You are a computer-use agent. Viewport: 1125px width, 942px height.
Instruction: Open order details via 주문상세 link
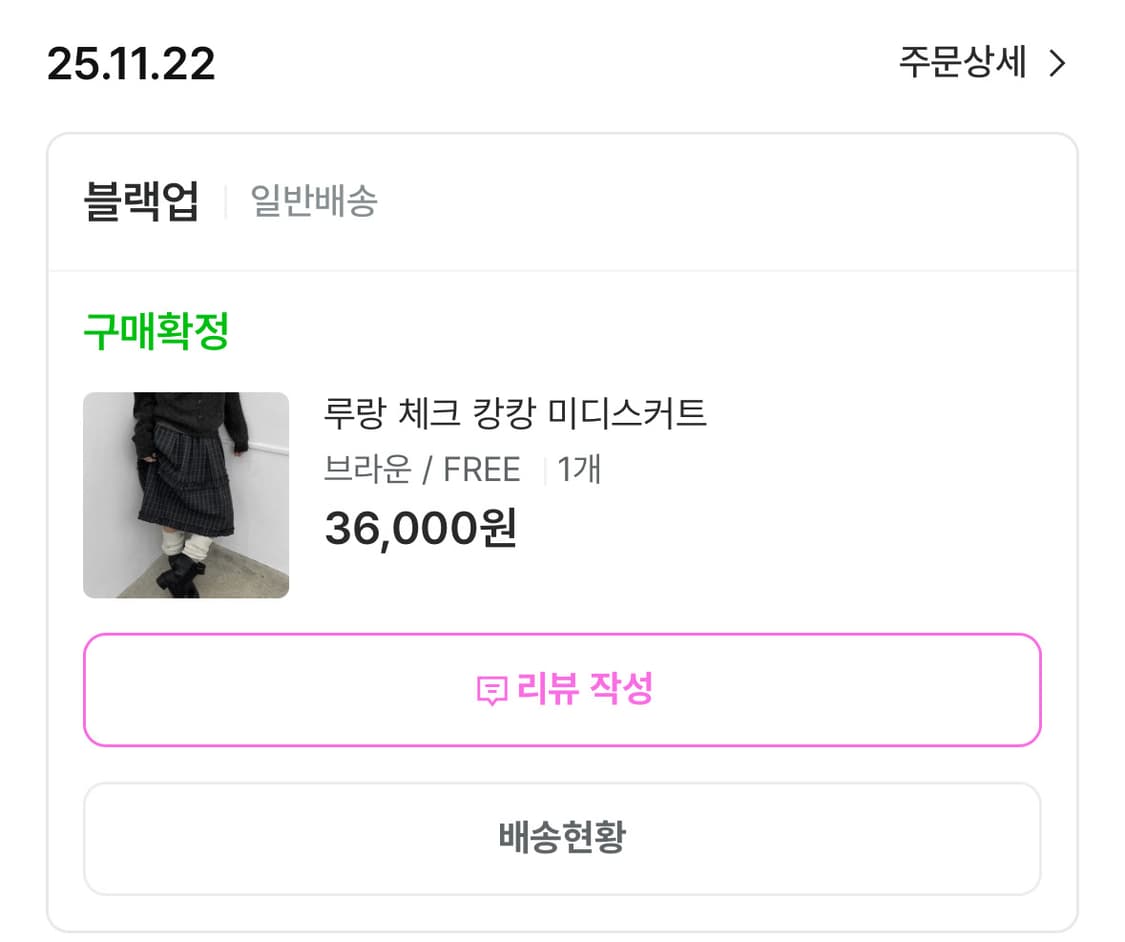pyautogui.click(x=962, y=63)
